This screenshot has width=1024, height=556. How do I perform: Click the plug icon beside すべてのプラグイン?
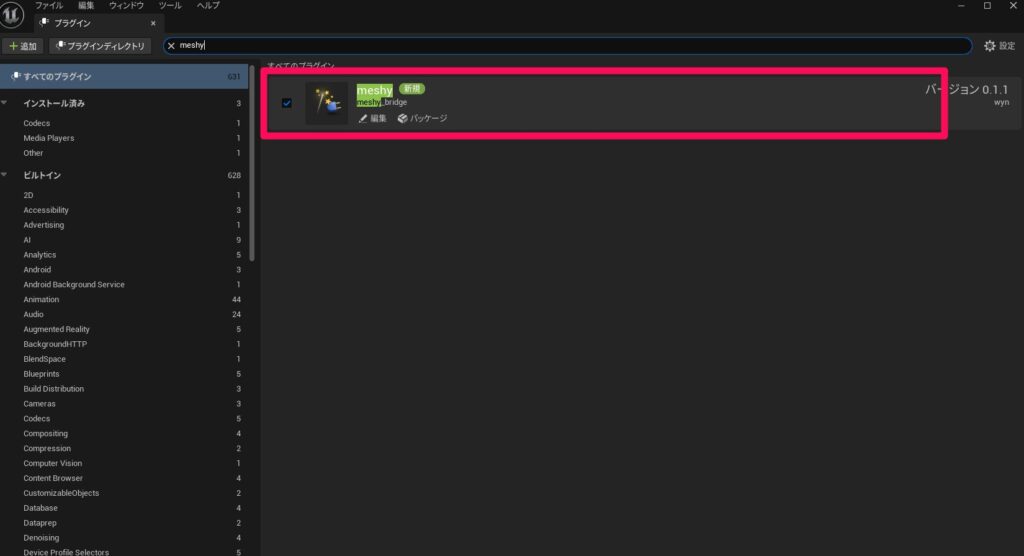coord(16,76)
